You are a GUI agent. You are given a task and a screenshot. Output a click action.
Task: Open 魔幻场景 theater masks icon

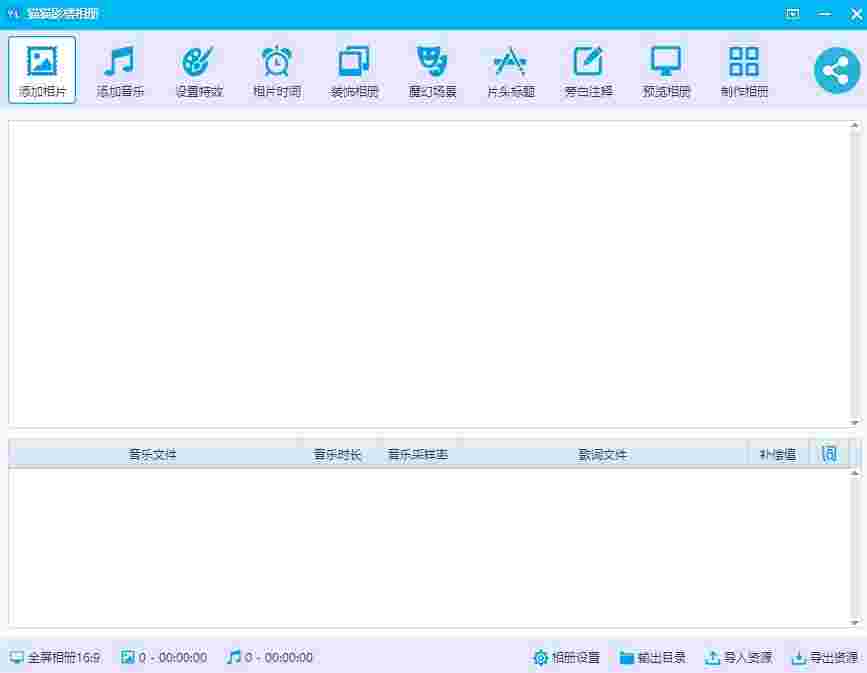click(x=432, y=62)
